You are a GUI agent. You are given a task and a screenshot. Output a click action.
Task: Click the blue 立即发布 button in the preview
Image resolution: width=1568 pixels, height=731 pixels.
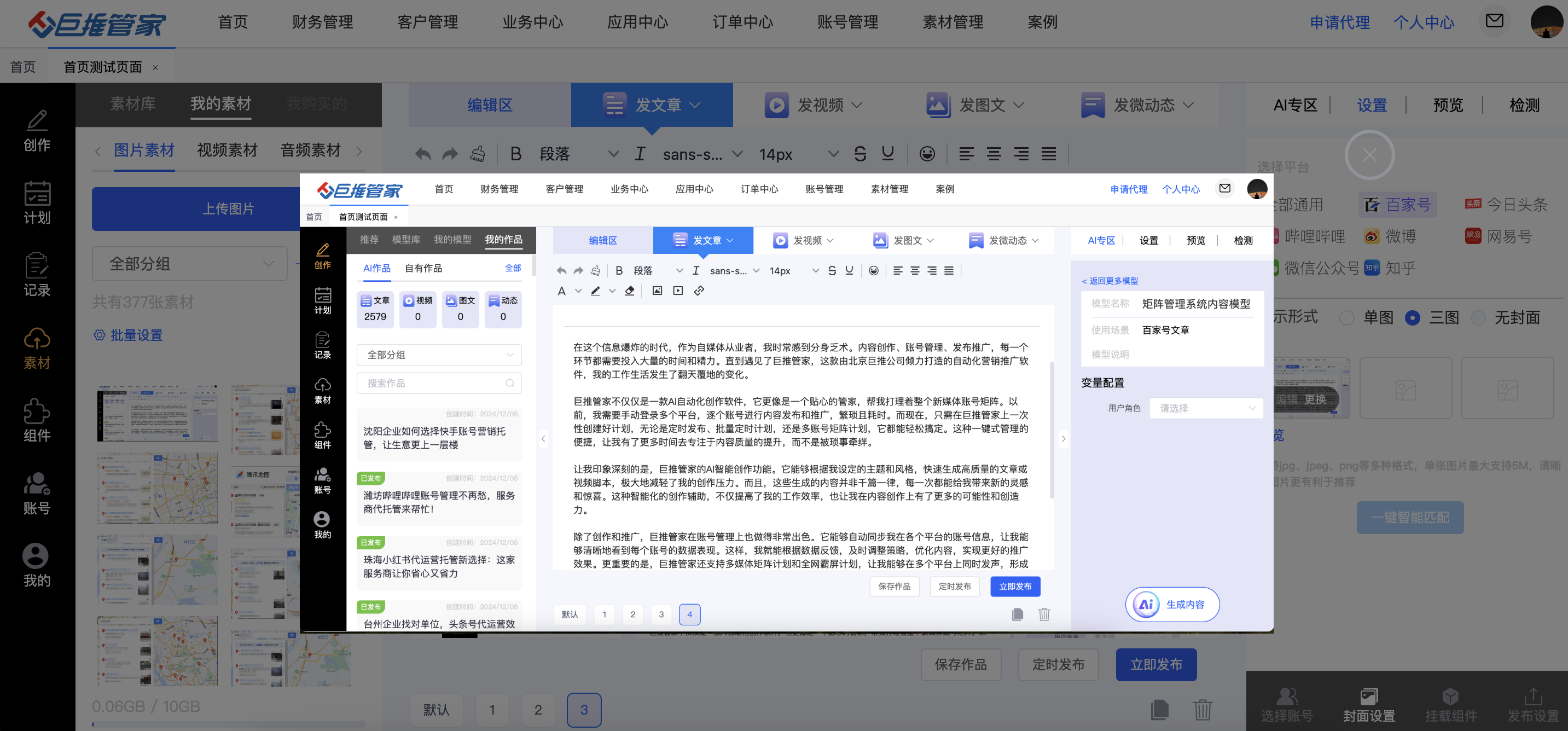click(x=1015, y=586)
